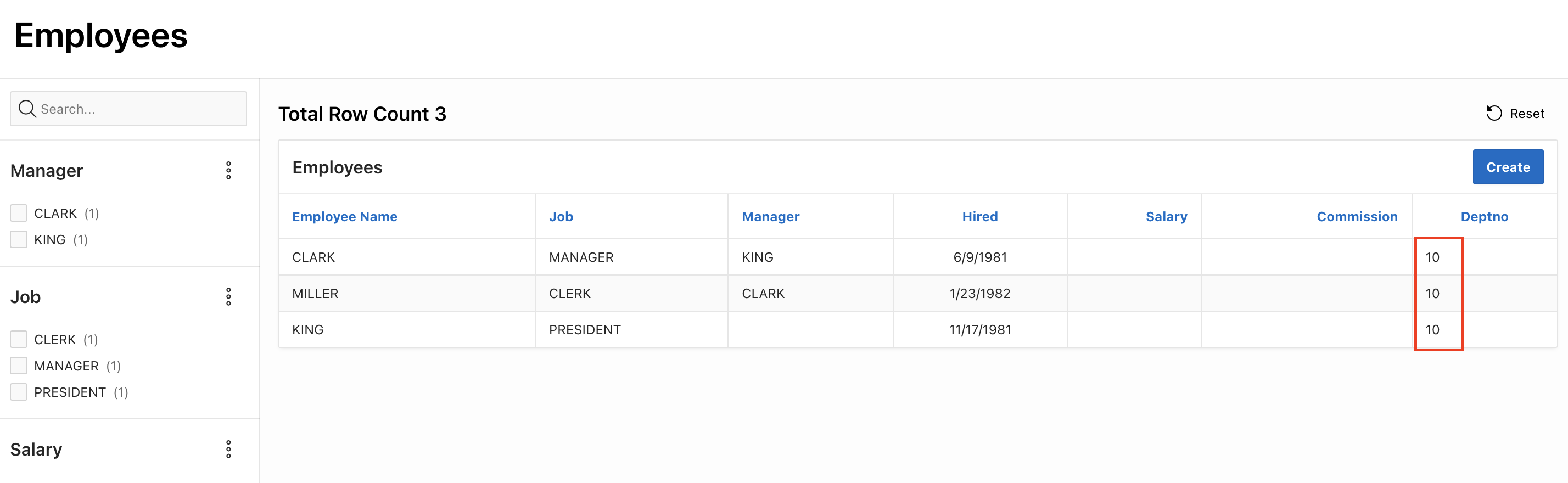1568x483 pixels.
Task: Click the Job facet heading
Action: coord(25,297)
